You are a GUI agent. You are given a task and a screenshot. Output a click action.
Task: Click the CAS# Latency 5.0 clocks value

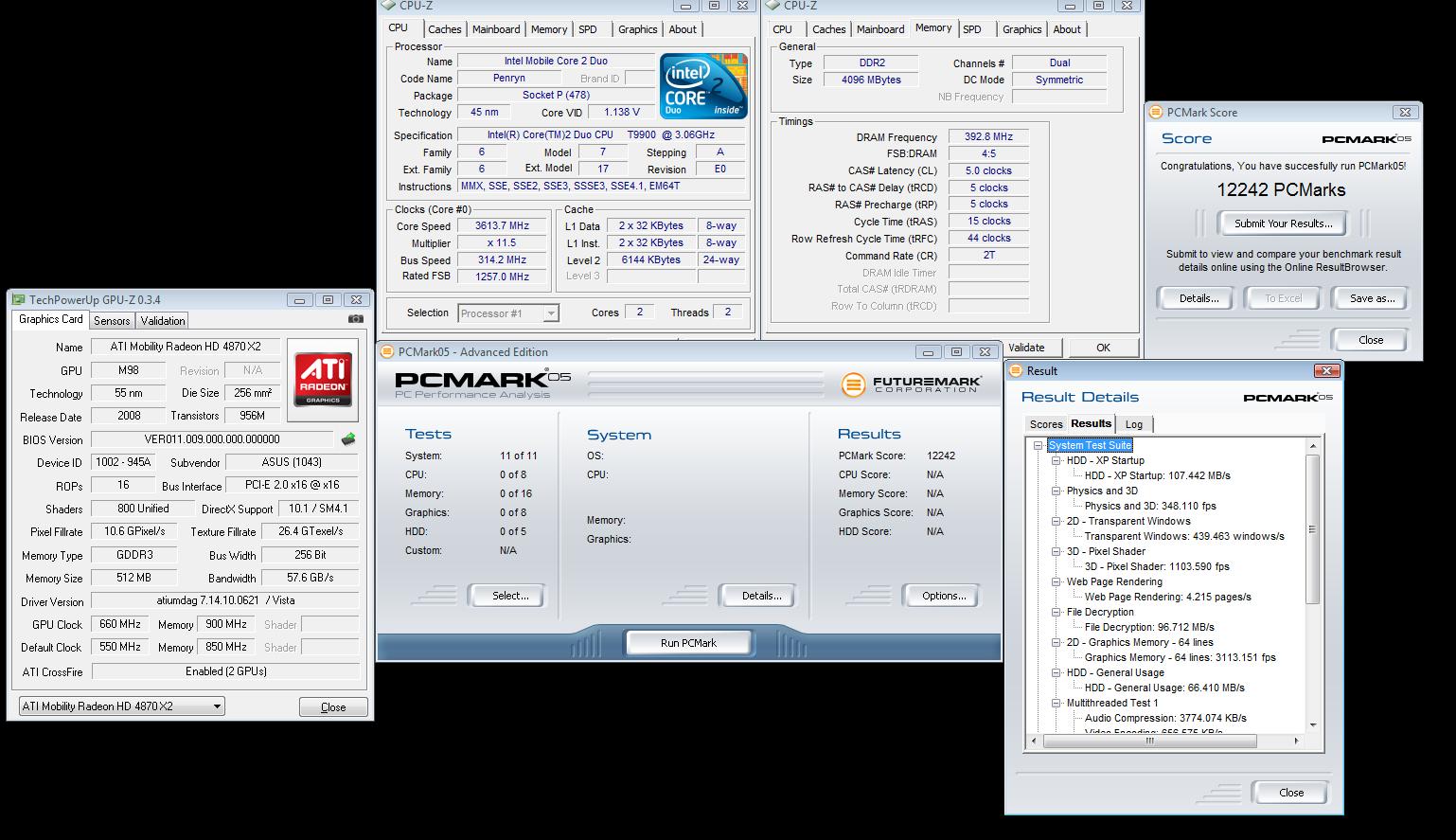[x=988, y=171]
